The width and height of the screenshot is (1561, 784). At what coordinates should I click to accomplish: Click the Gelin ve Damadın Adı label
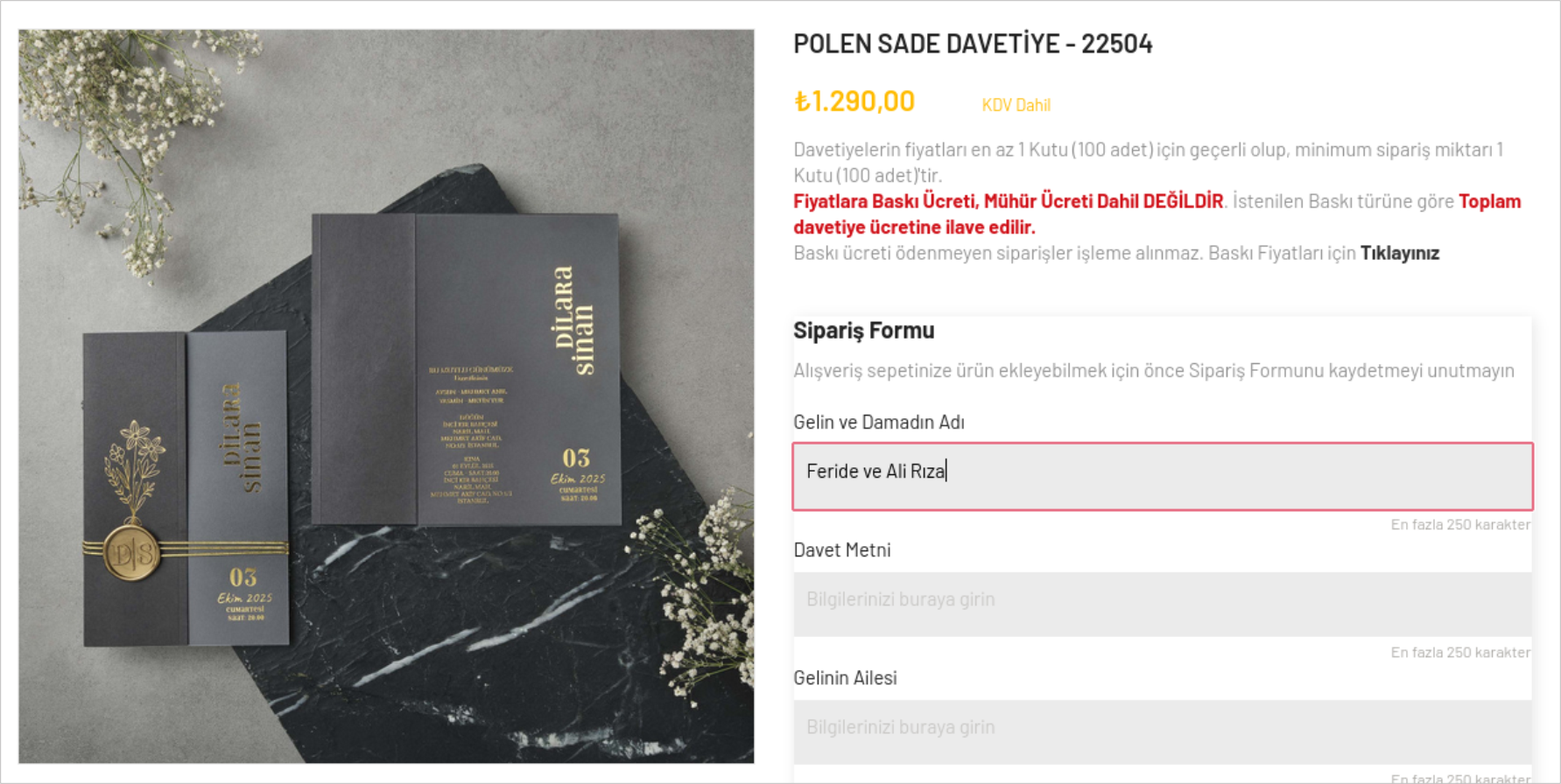[x=878, y=422]
